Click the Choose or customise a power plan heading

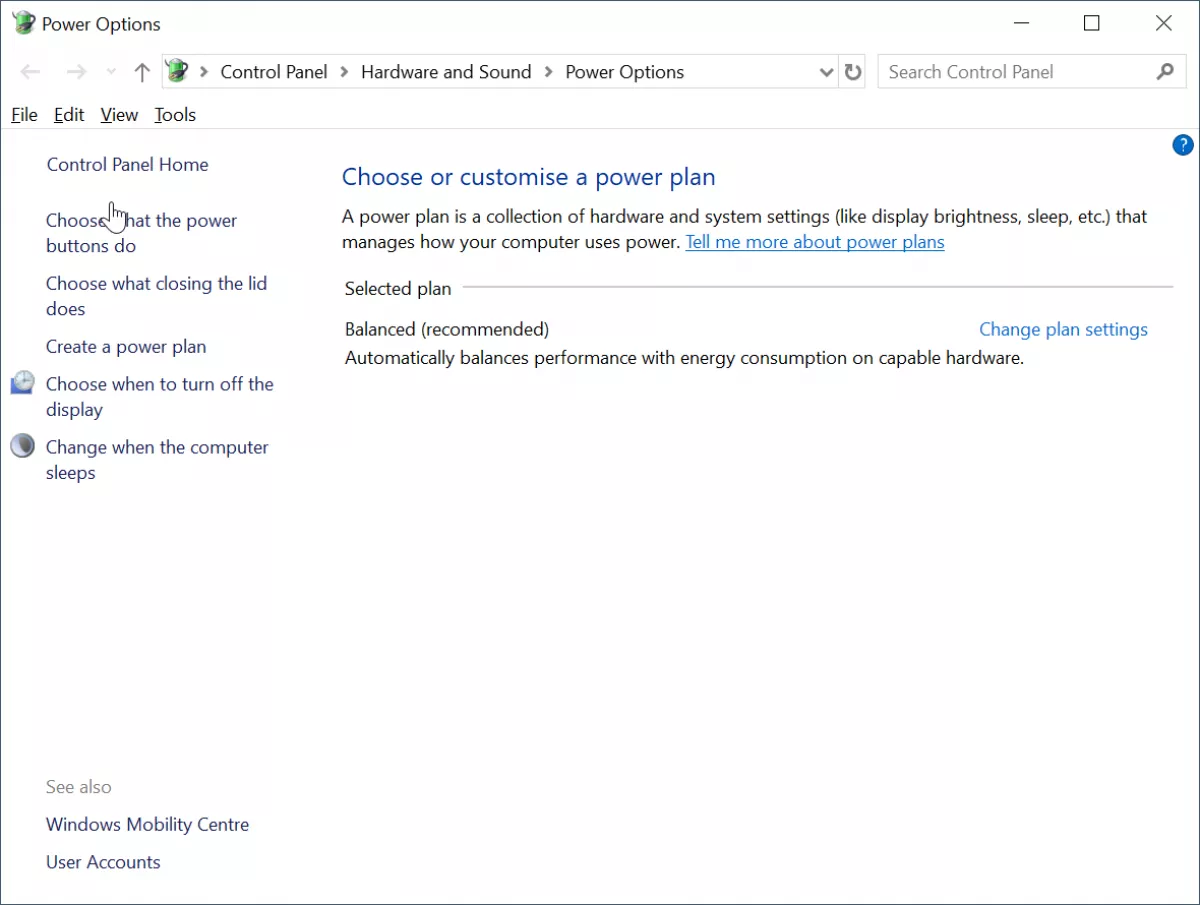coord(529,177)
